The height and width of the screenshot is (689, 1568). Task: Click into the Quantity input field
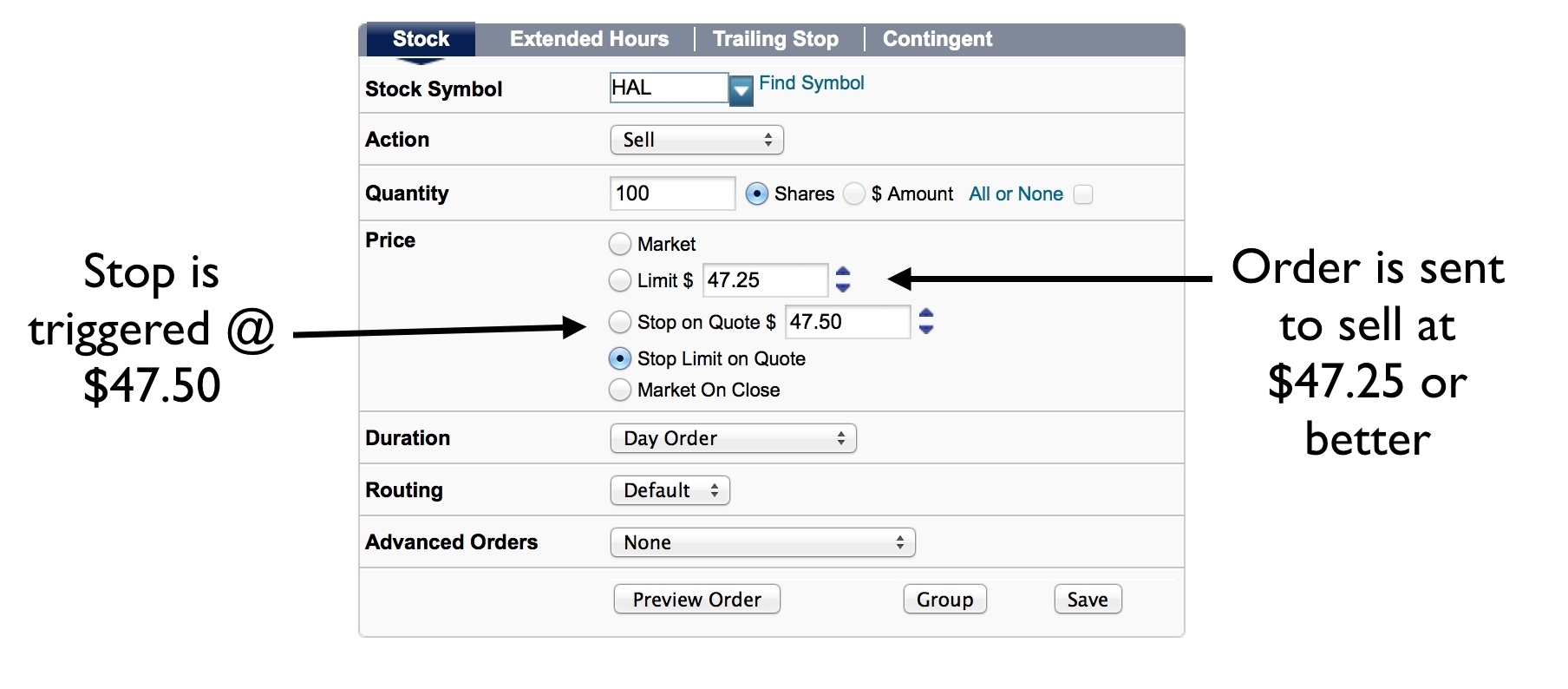click(672, 194)
